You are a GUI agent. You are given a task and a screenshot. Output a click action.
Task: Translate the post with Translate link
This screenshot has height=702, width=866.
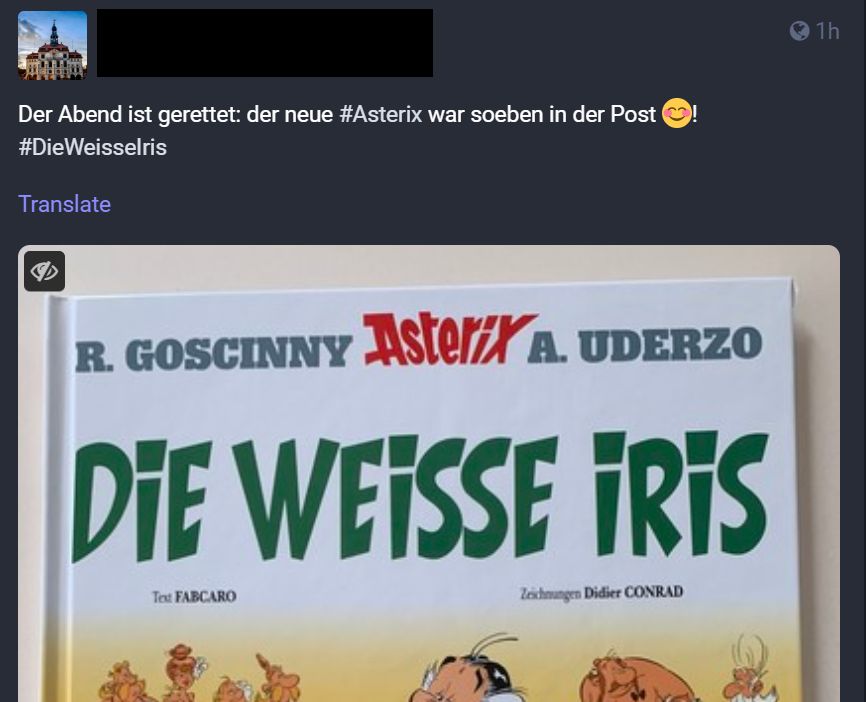[65, 204]
